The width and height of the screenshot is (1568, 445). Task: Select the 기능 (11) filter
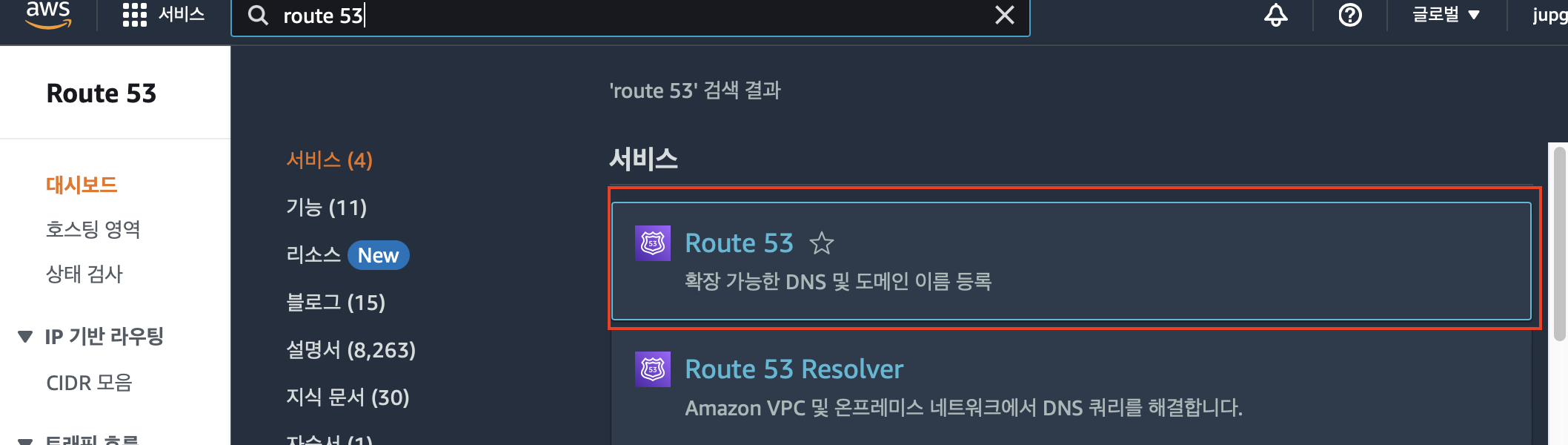pyautogui.click(x=326, y=208)
